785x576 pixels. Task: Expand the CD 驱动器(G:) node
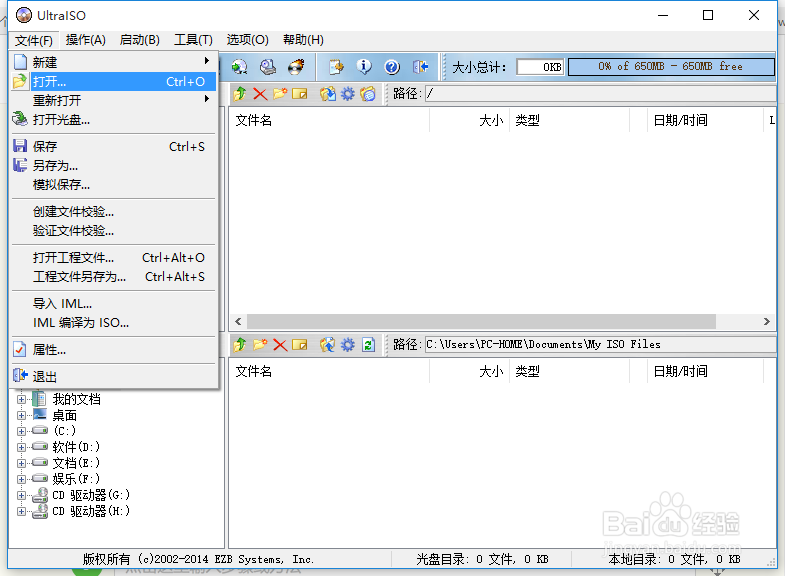point(21,495)
